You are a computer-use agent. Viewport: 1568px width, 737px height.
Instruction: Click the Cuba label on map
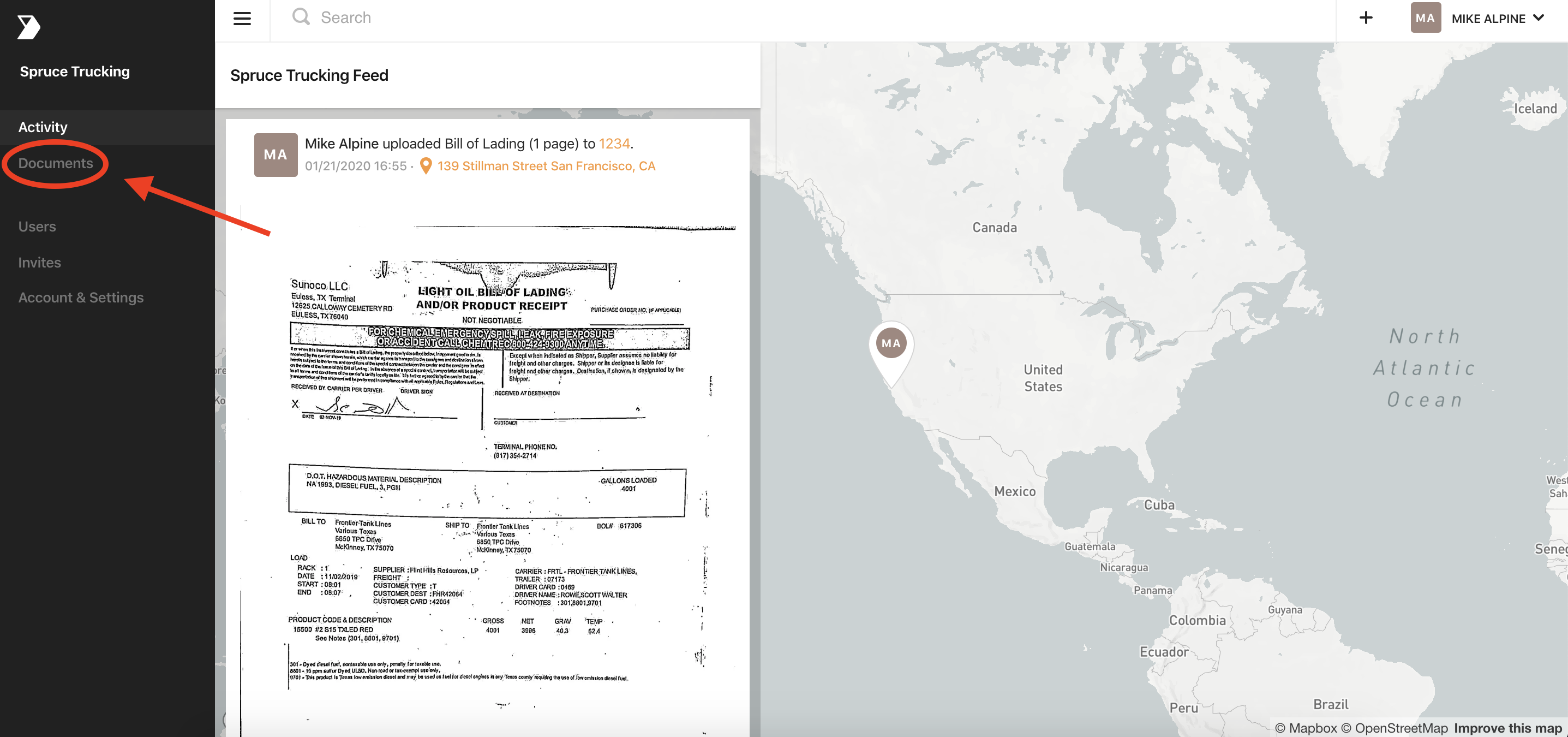coord(1159,505)
